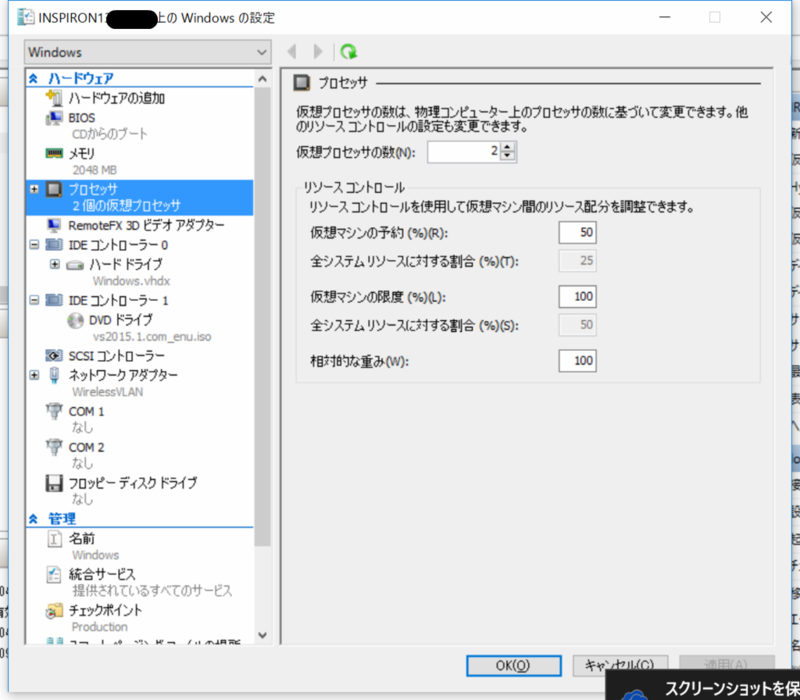Click the SCSI コントローラー icon
The height and width of the screenshot is (700, 800).
[54, 355]
